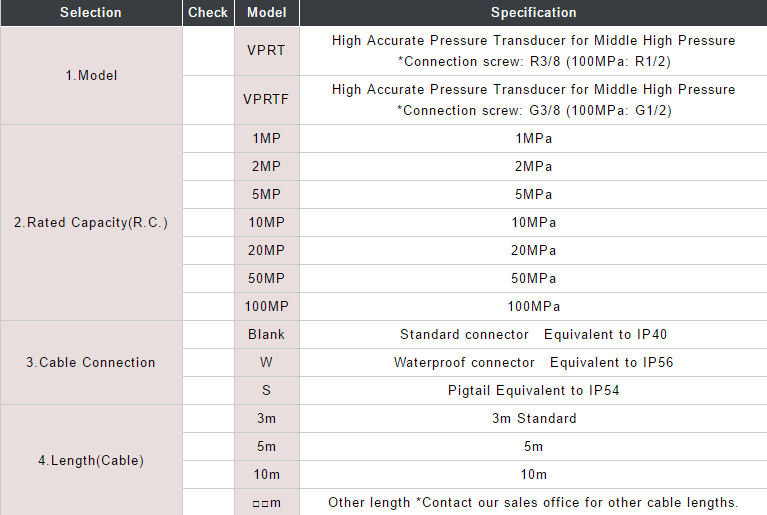Image resolution: width=767 pixels, height=515 pixels.
Task: Select the Blank cable connection cell
Action: 267,335
